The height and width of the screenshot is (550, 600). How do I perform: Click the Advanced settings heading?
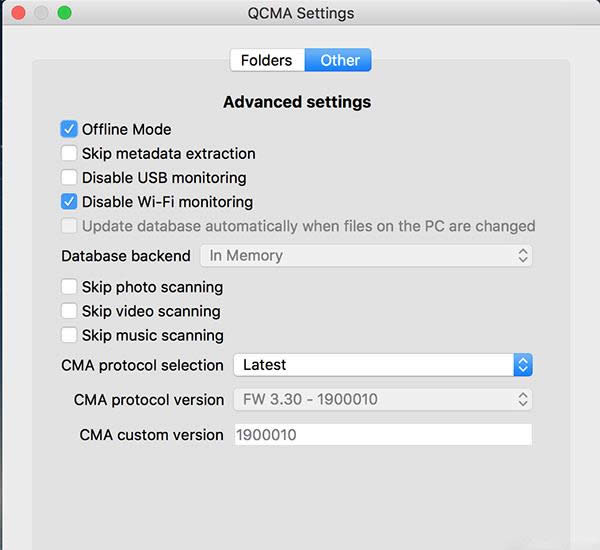click(x=297, y=102)
